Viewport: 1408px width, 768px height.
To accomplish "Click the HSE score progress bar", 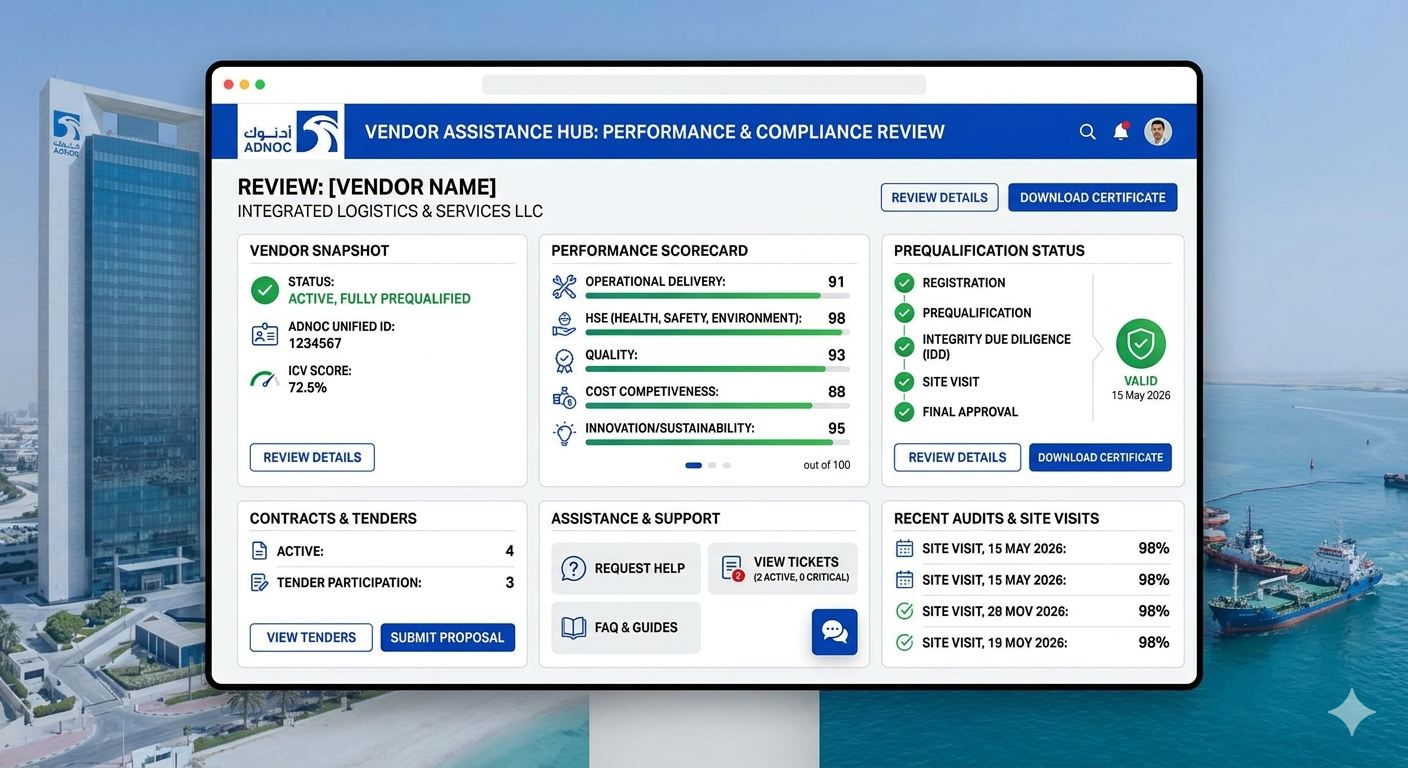I will point(717,333).
